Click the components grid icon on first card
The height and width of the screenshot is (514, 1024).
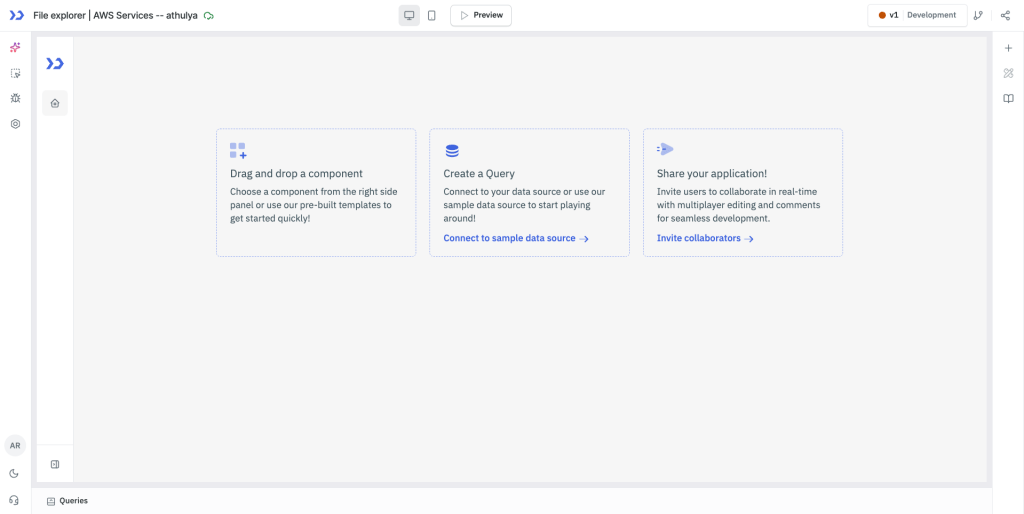tap(238, 151)
